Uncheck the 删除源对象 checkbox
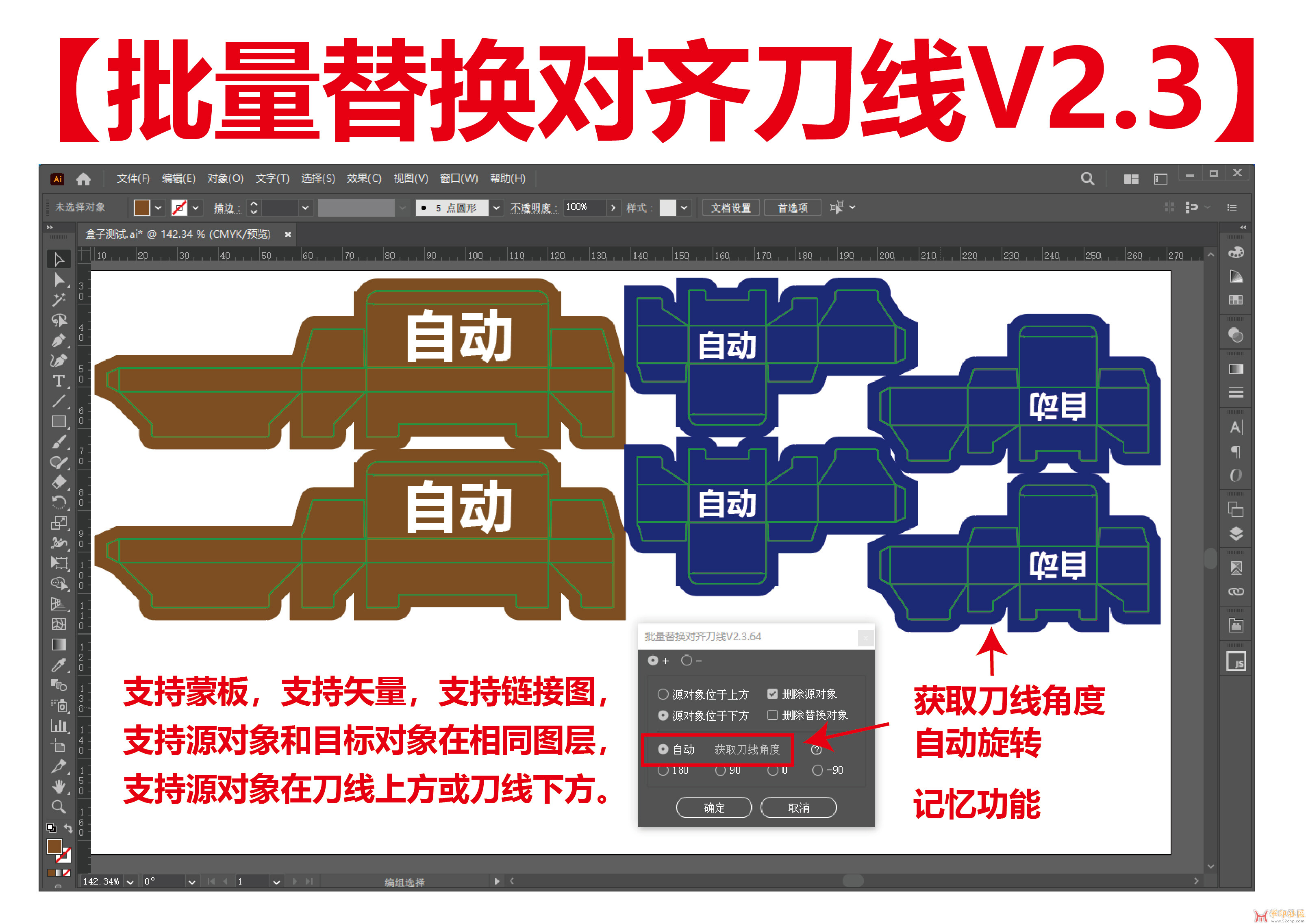1306x924 pixels. point(772,694)
